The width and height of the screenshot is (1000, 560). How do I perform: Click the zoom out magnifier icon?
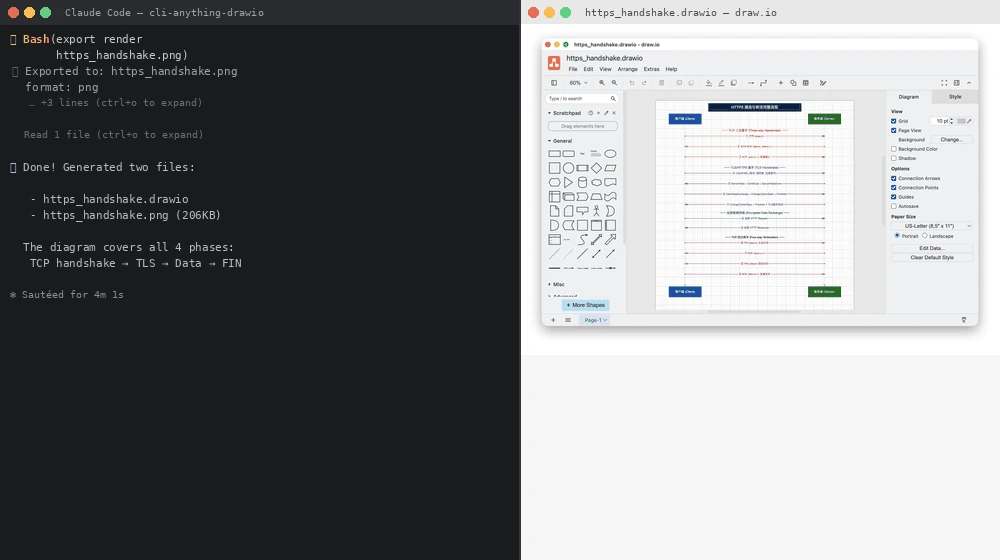click(x=614, y=83)
